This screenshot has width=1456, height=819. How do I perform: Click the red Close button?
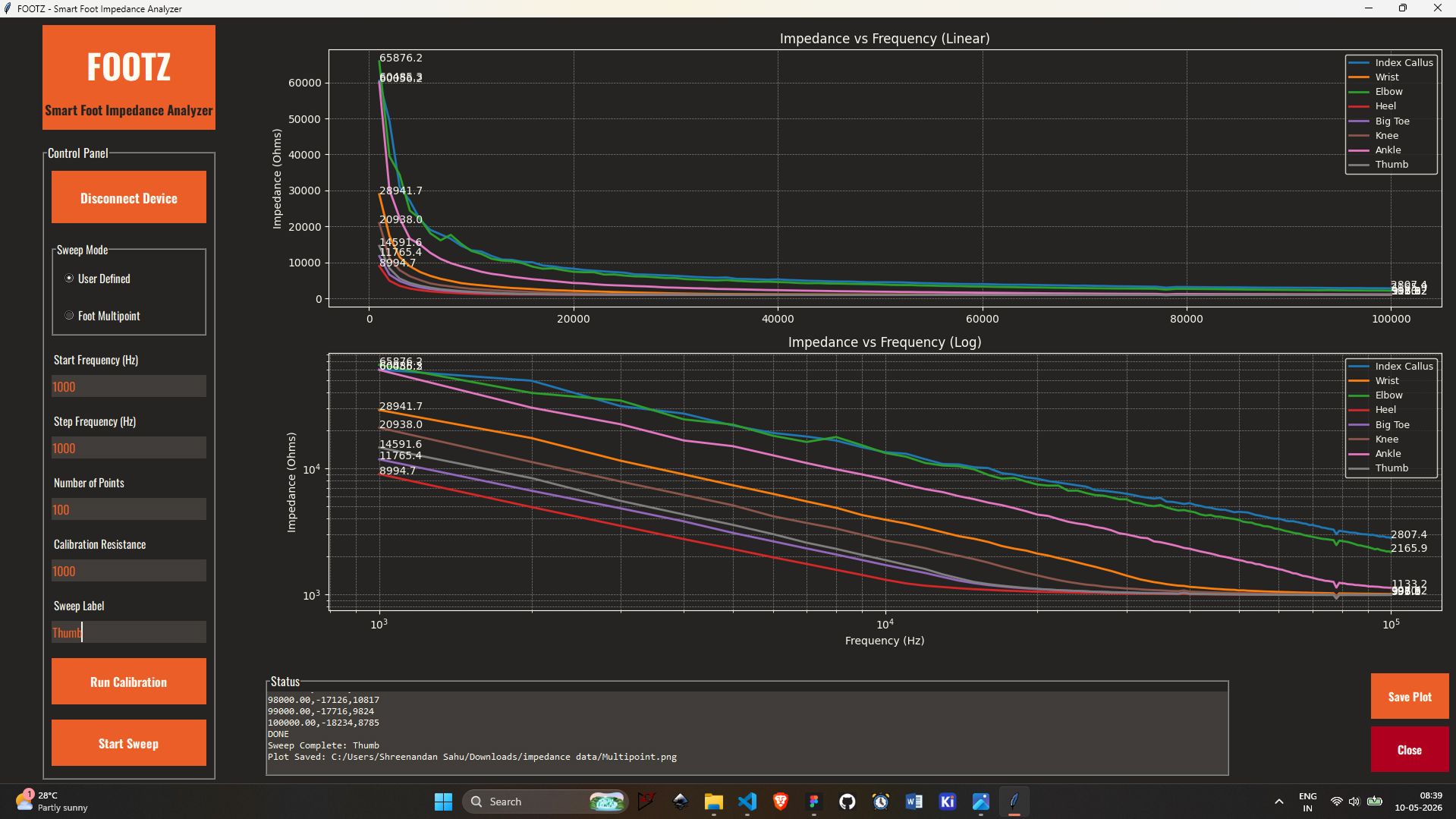(1410, 749)
